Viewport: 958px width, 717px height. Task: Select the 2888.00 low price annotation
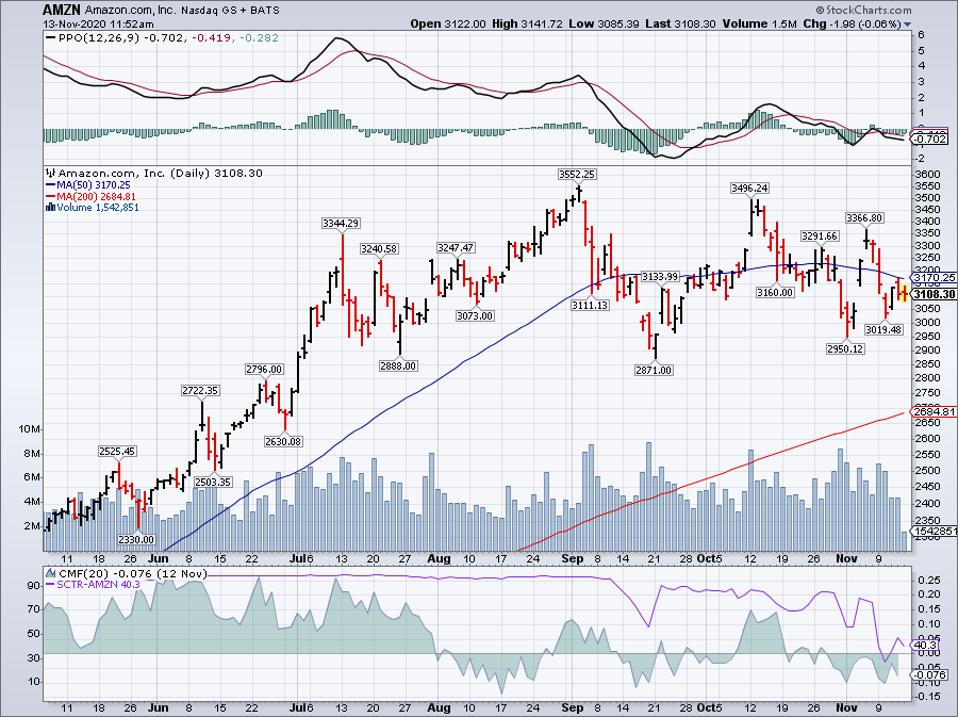[398, 366]
